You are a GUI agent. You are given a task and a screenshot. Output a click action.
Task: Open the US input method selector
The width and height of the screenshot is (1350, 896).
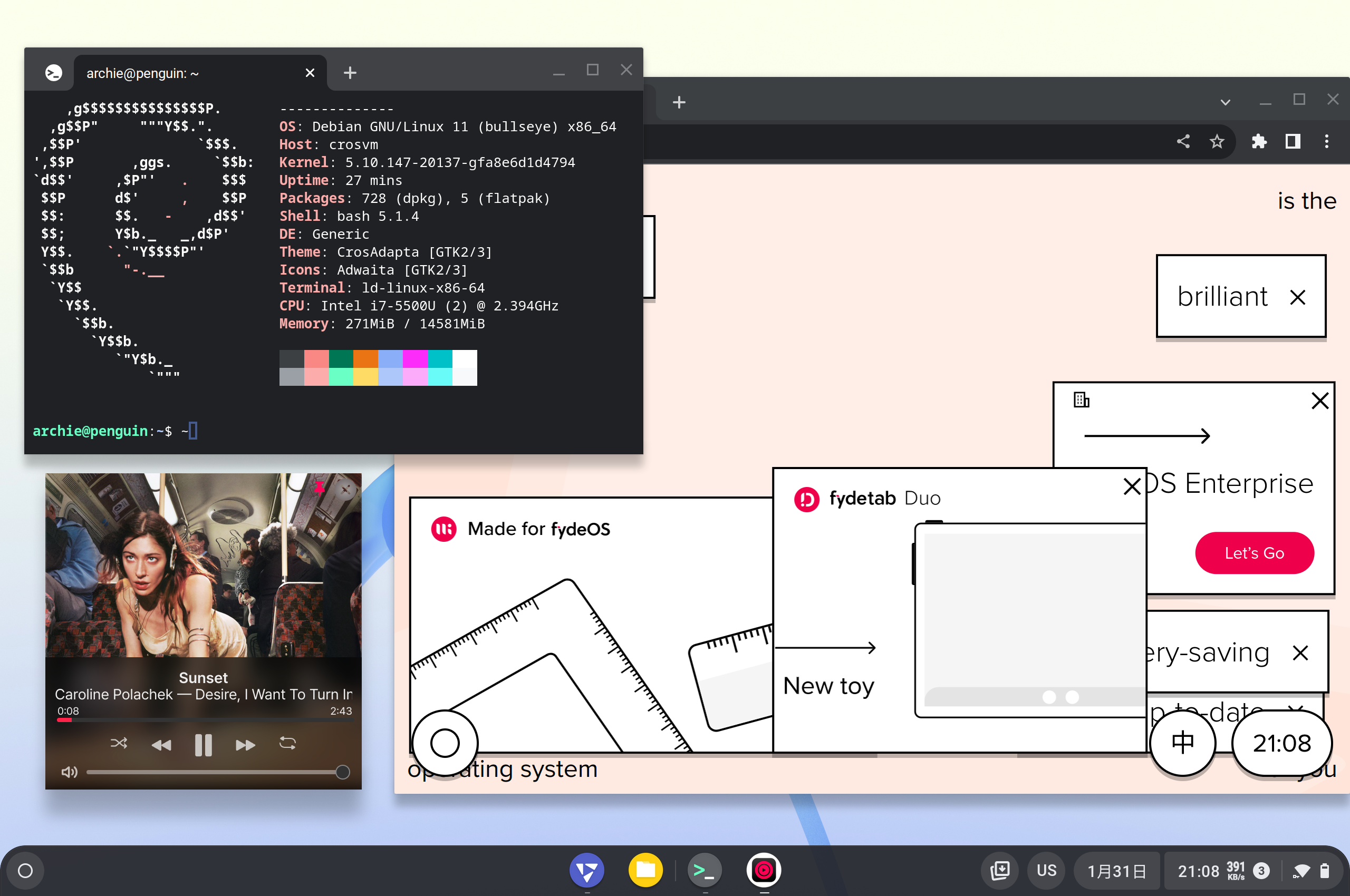tap(1046, 870)
